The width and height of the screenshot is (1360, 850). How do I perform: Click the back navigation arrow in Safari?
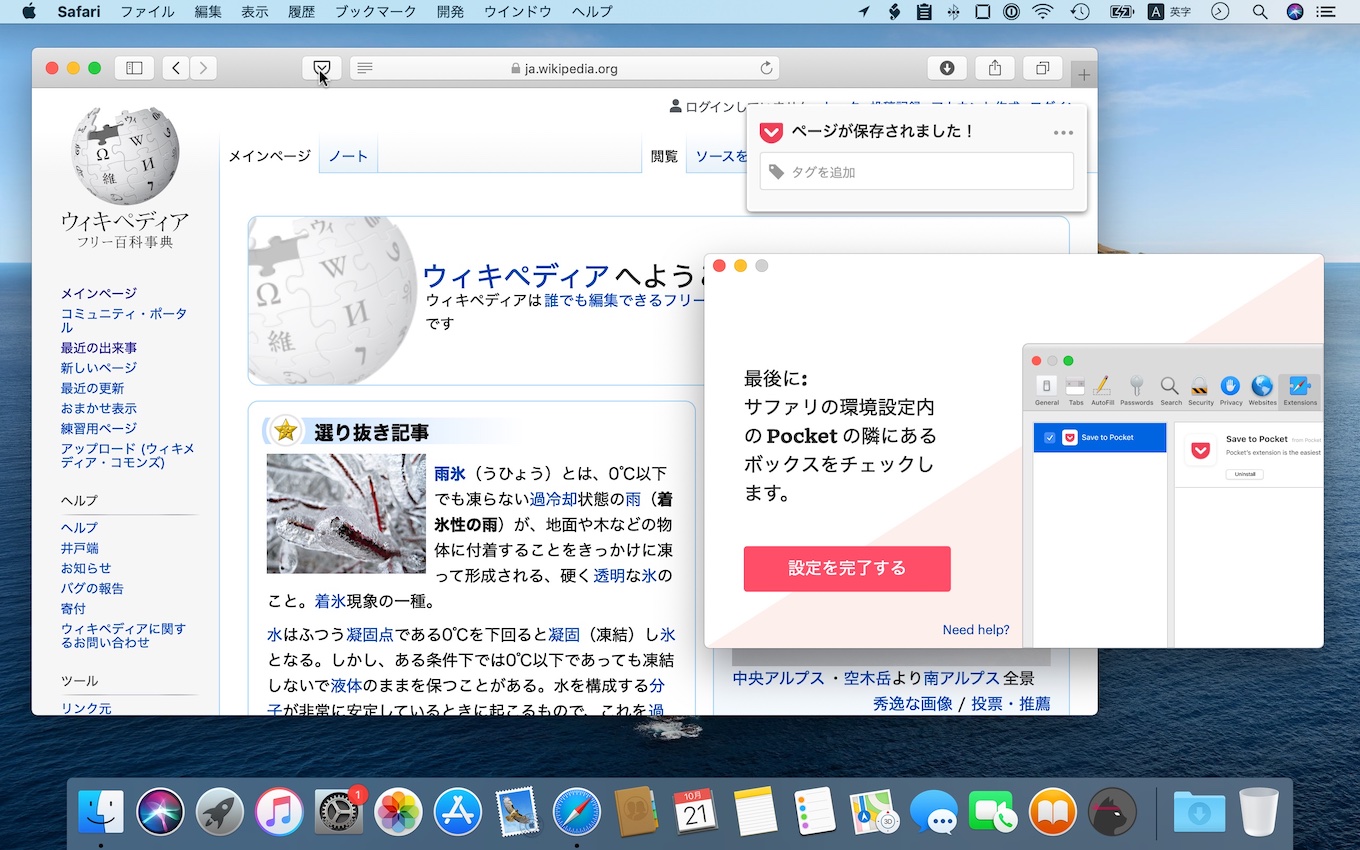click(x=175, y=67)
